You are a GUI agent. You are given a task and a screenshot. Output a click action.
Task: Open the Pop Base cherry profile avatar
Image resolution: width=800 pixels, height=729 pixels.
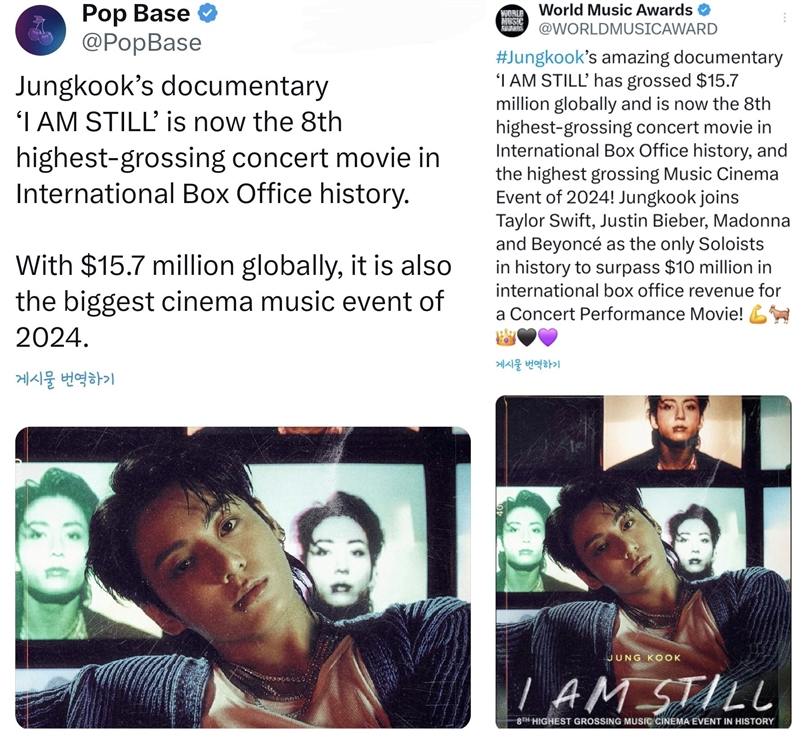click(x=40, y=30)
